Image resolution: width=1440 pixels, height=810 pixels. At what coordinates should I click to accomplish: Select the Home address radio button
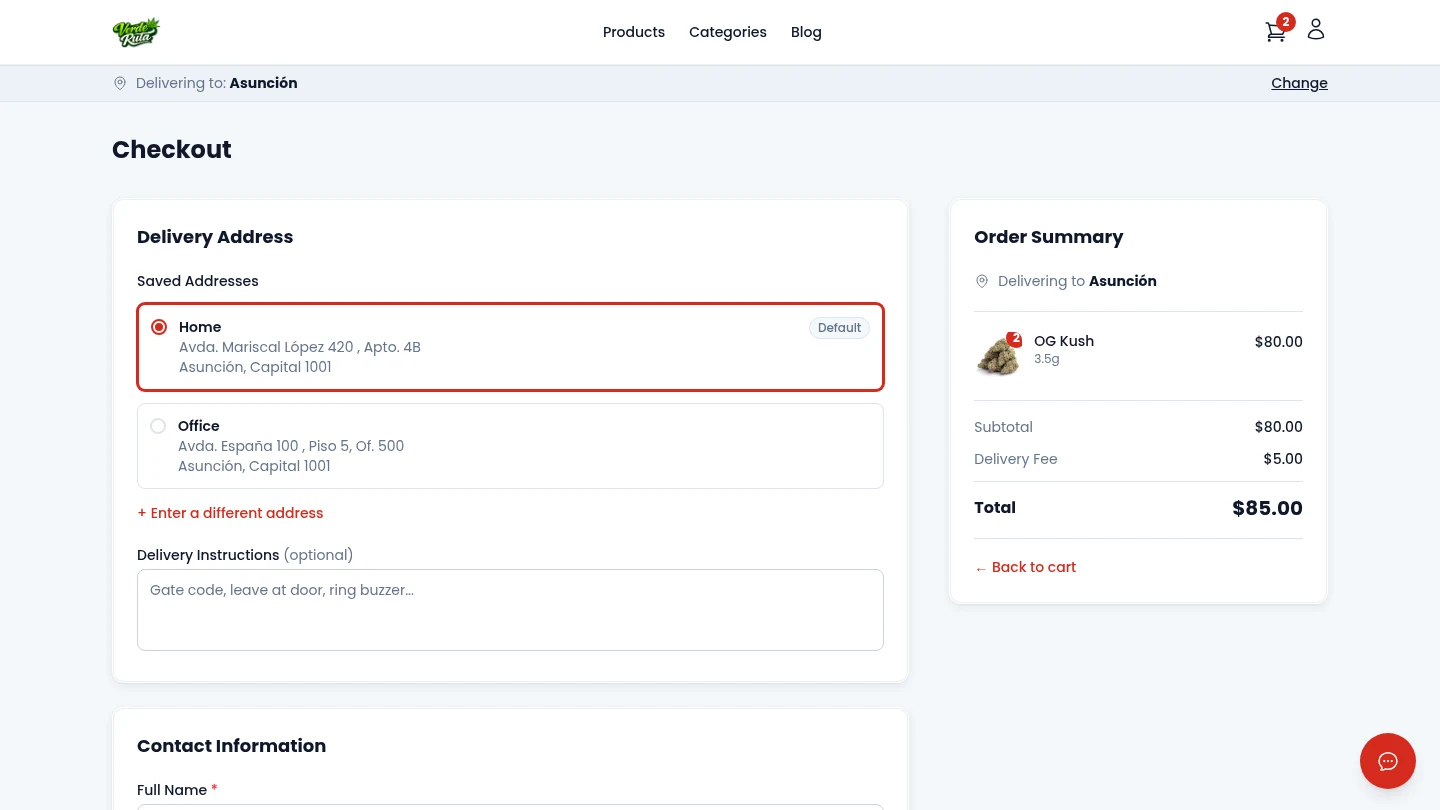159,327
